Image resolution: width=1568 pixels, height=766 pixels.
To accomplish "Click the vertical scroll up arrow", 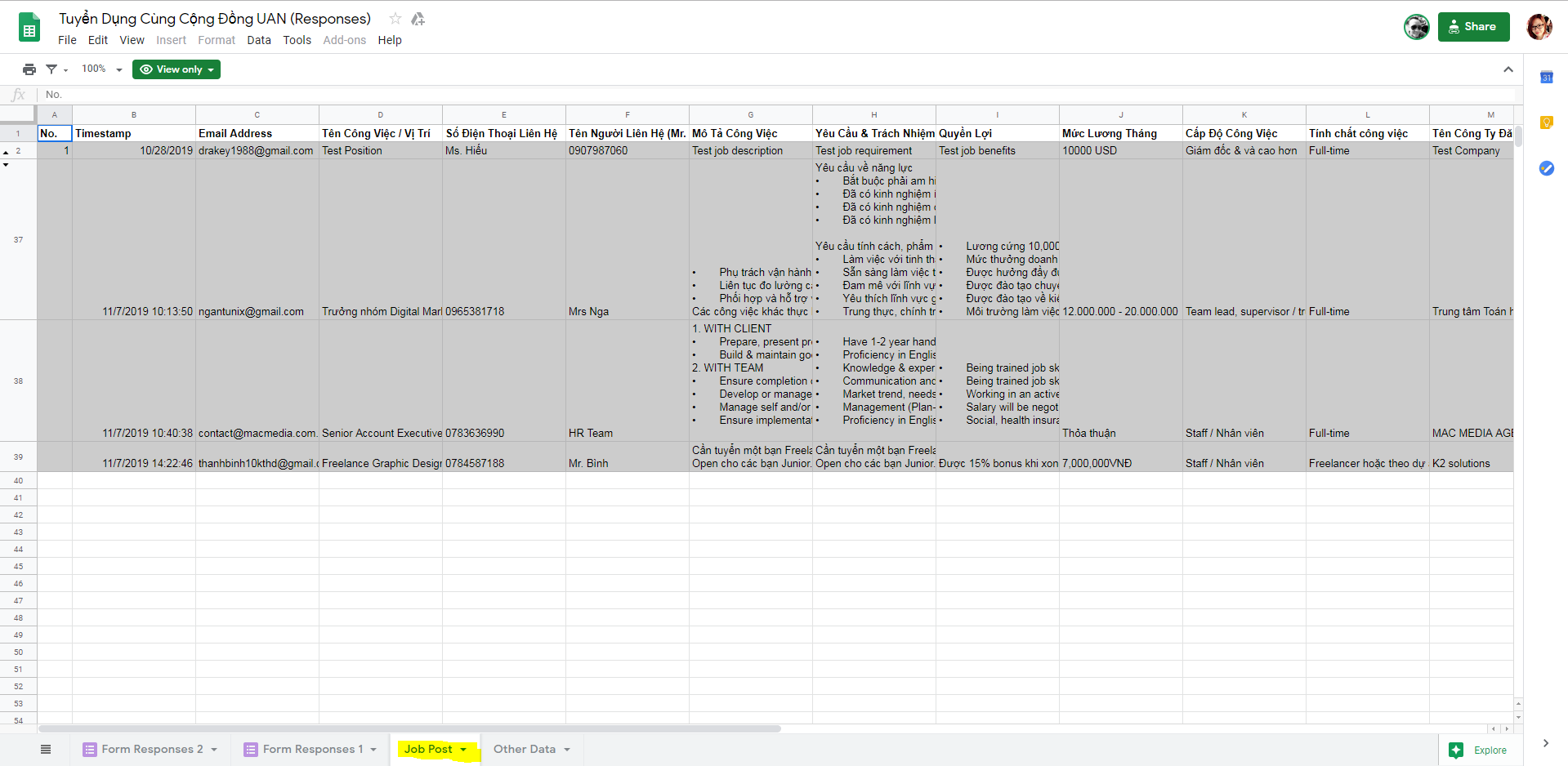I will (x=1518, y=703).
